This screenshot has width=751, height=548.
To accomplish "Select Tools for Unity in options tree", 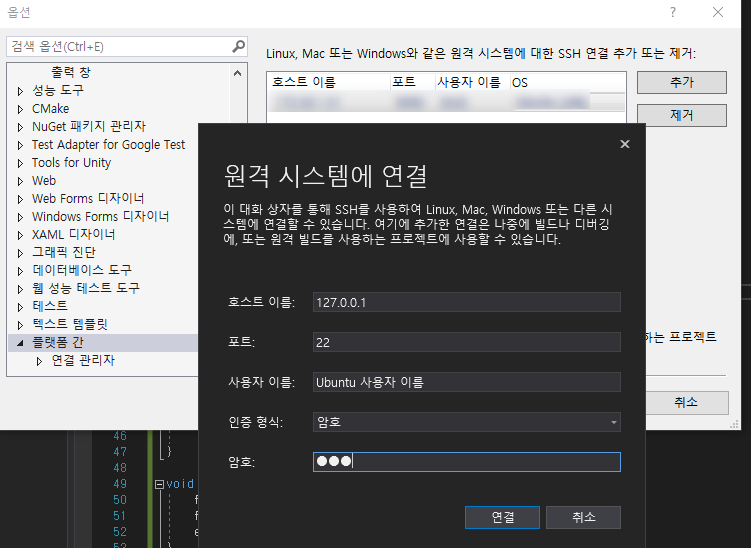I will point(71,163).
